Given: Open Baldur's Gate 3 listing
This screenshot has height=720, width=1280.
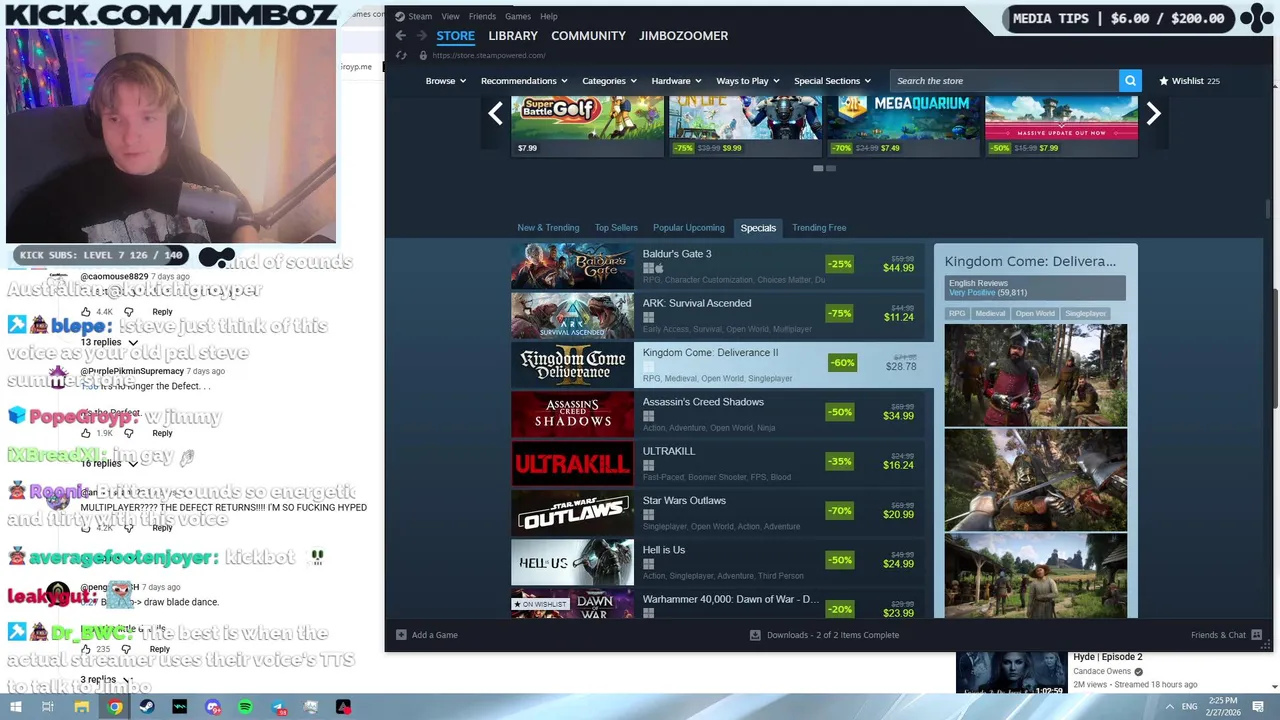Looking at the screenshot, I should pos(716,266).
